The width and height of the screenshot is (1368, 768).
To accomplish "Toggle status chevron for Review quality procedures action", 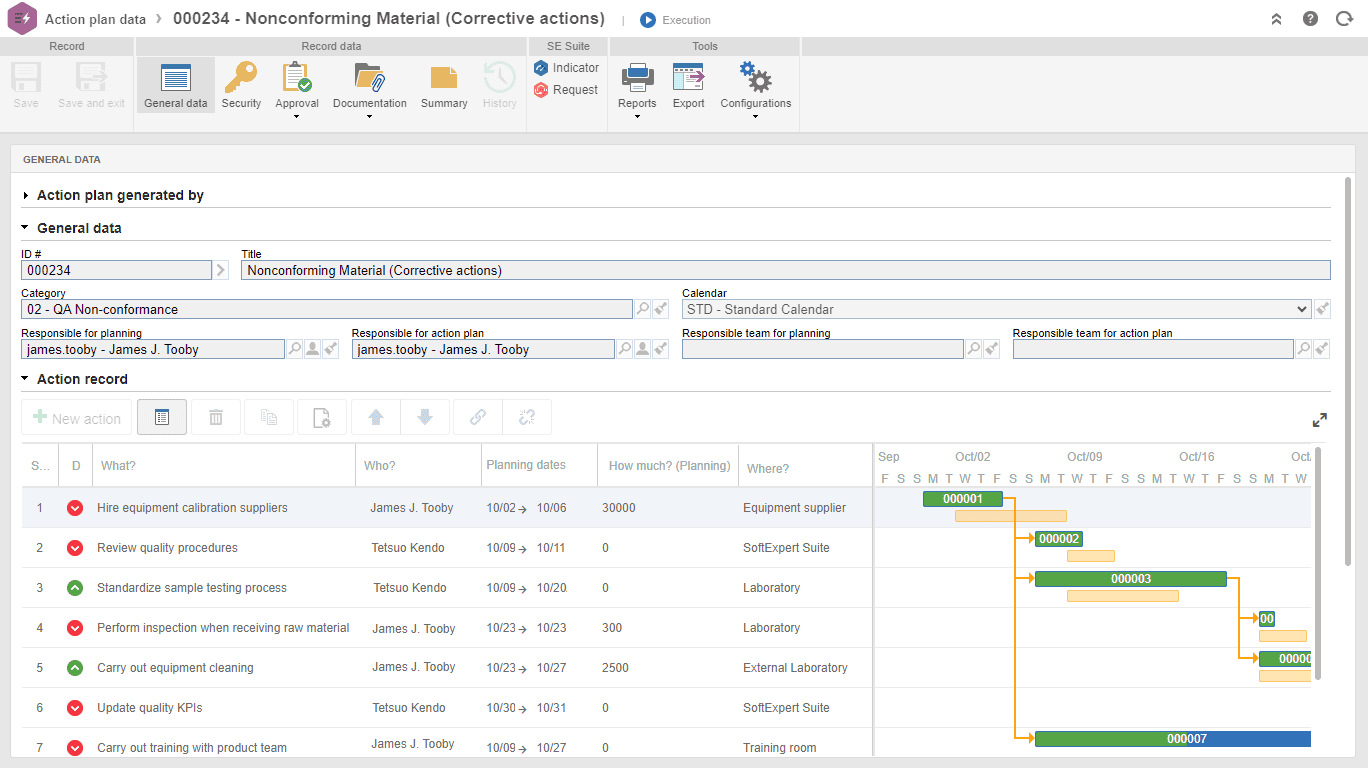I will point(74,548).
